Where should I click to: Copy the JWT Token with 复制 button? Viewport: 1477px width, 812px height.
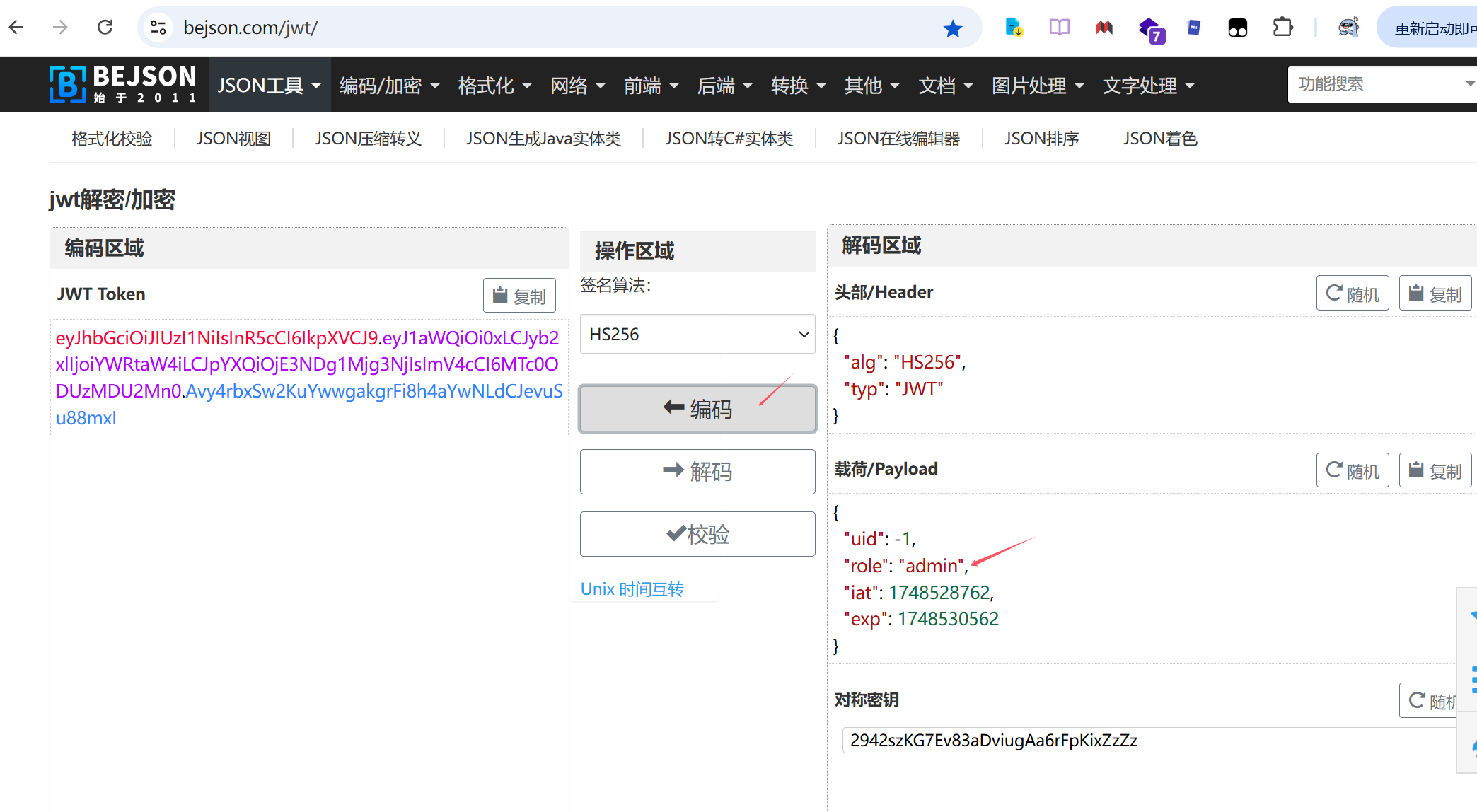click(519, 296)
